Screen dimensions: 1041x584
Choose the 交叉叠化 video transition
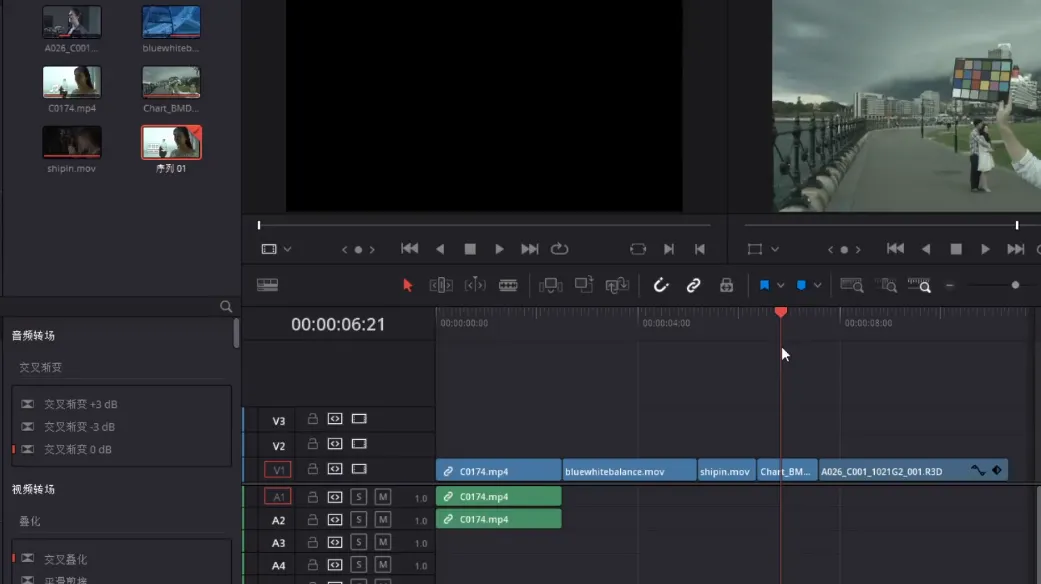pyautogui.click(x=65, y=559)
